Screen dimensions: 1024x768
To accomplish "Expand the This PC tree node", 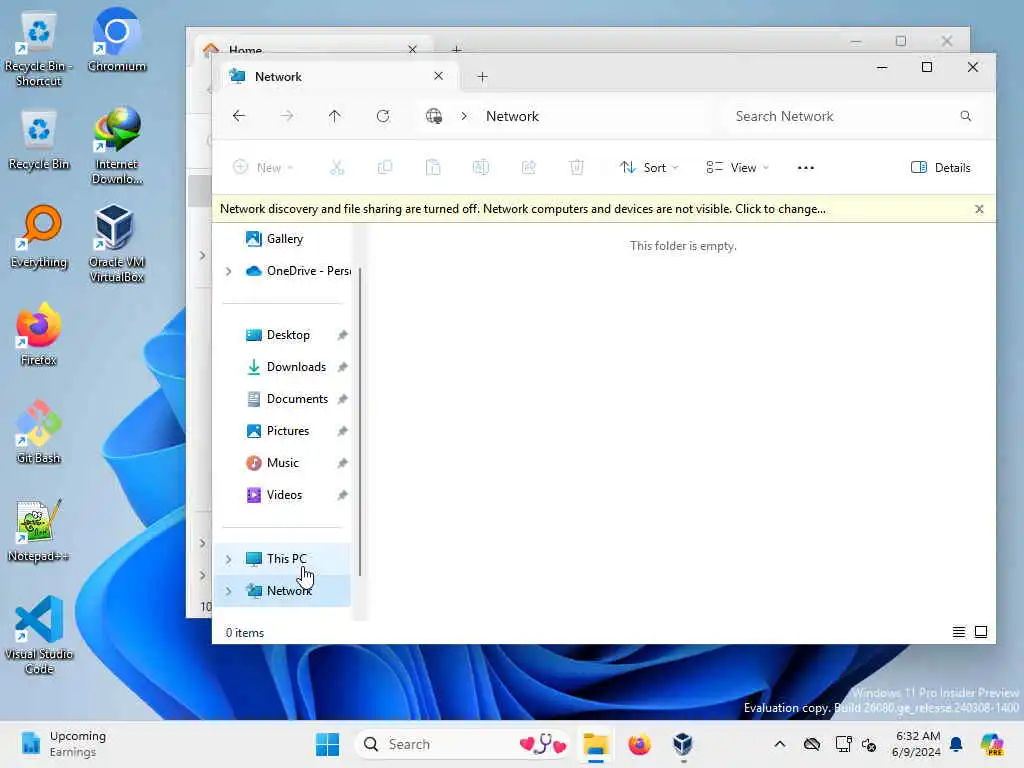I will pos(228,559).
